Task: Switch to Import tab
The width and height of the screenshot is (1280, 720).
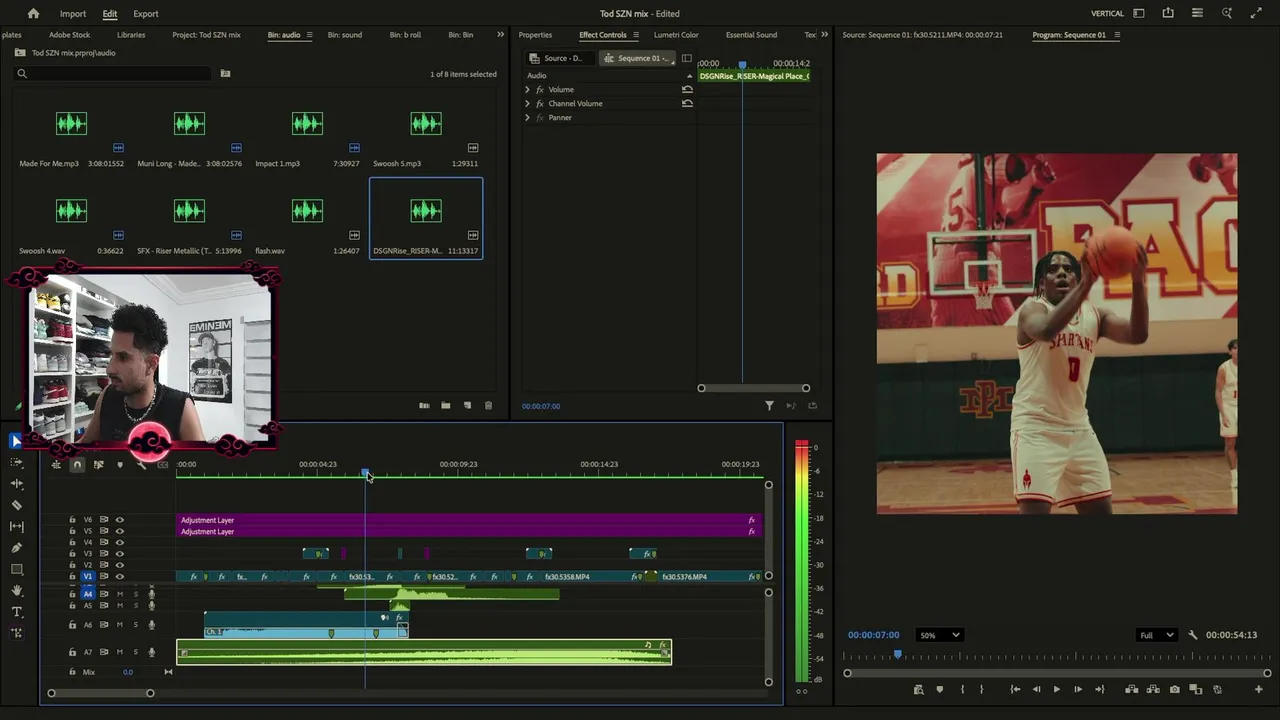Action: pos(72,14)
